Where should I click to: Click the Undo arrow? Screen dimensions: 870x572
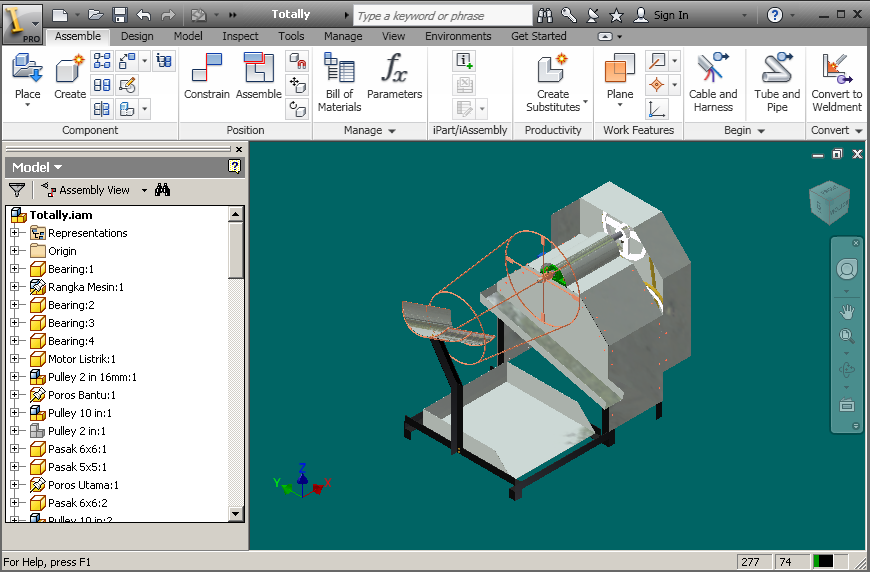click(x=144, y=15)
